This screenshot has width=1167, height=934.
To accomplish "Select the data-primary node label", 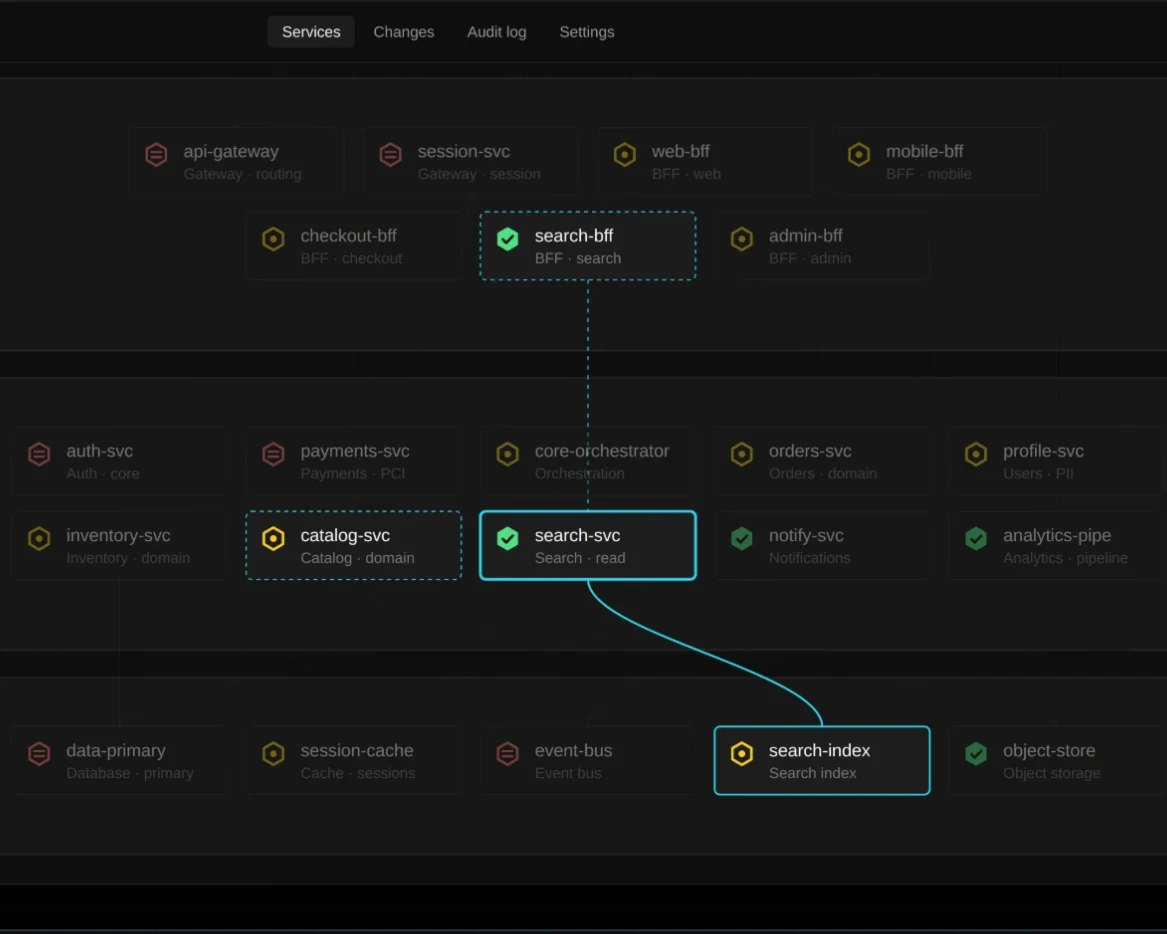I will 116,751.
